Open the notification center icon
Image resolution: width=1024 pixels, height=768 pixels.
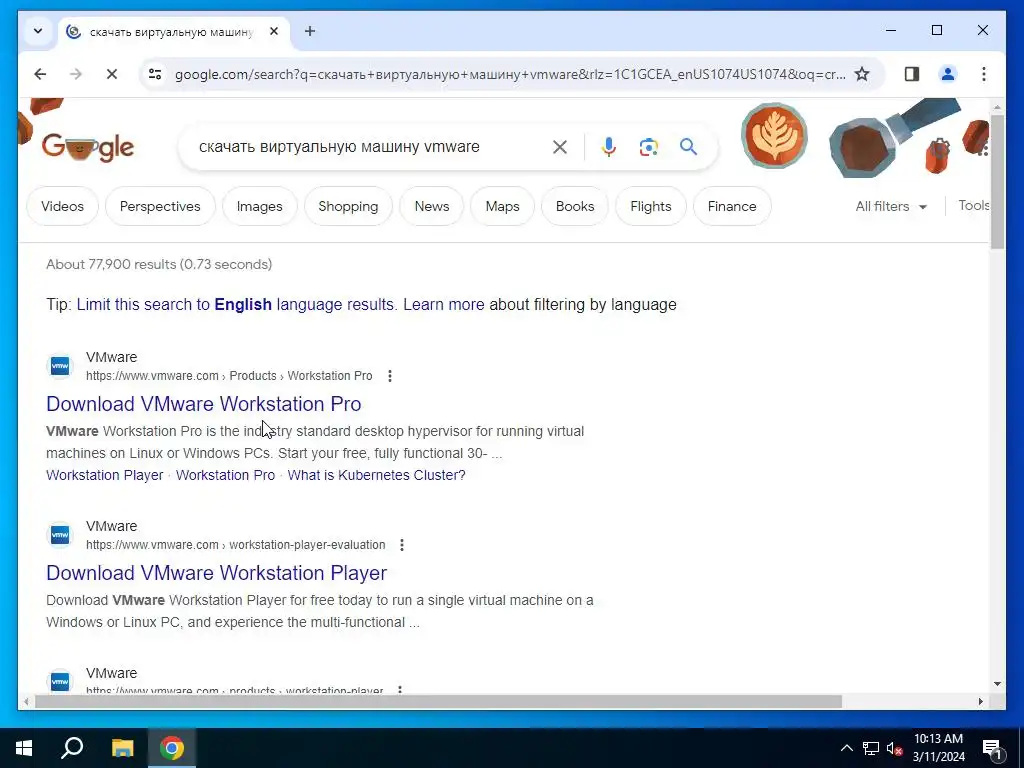click(993, 748)
